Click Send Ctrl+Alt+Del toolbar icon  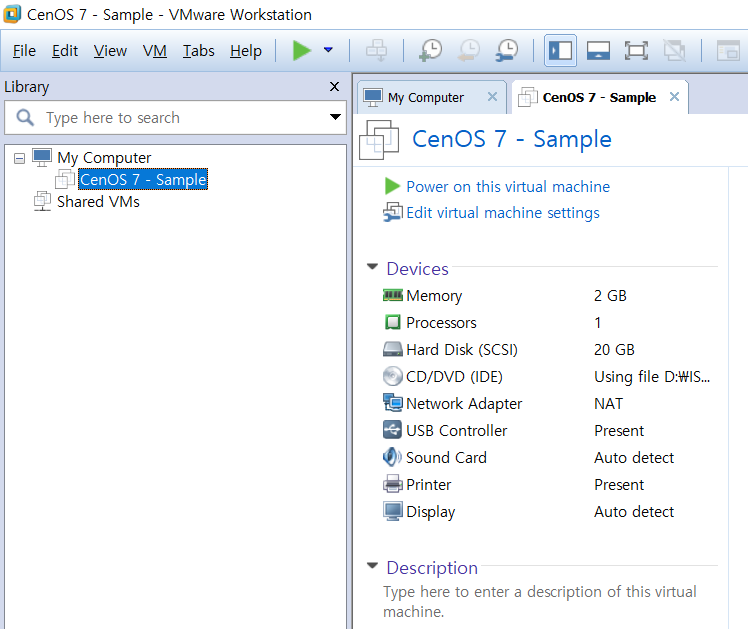pos(376,50)
